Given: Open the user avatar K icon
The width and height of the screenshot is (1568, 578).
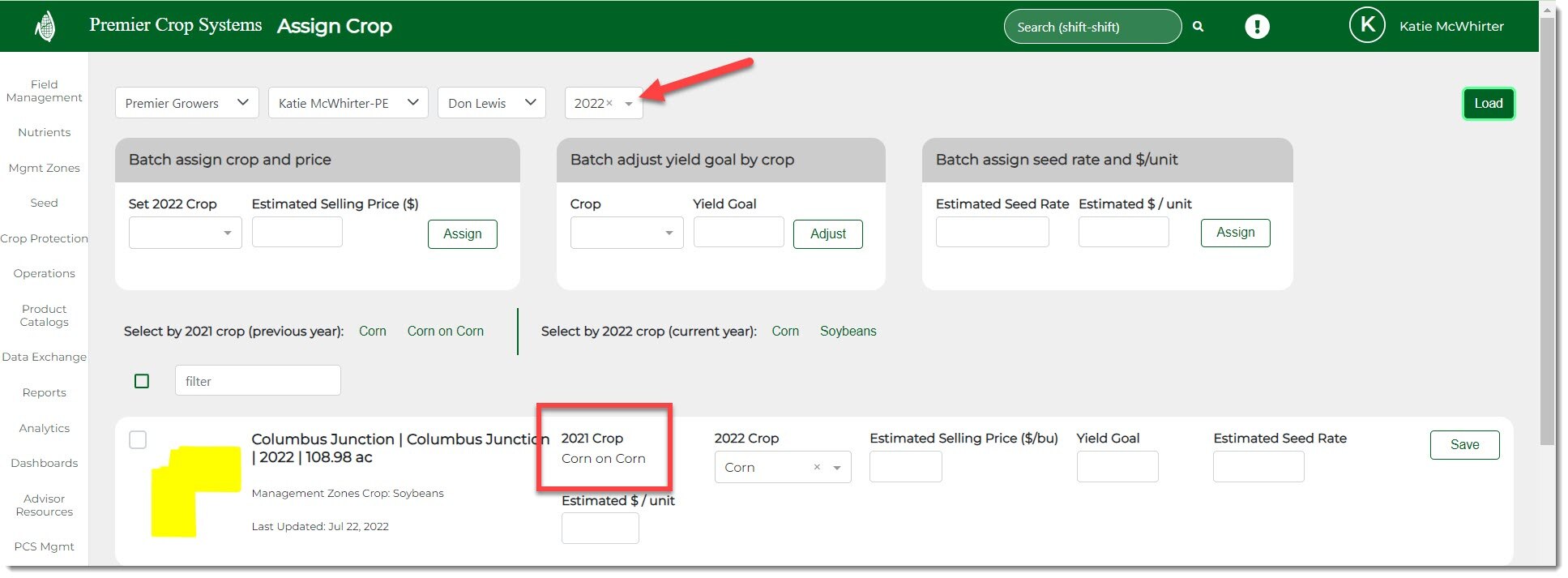Looking at the screenshot, I should (x=1366, y=26).
